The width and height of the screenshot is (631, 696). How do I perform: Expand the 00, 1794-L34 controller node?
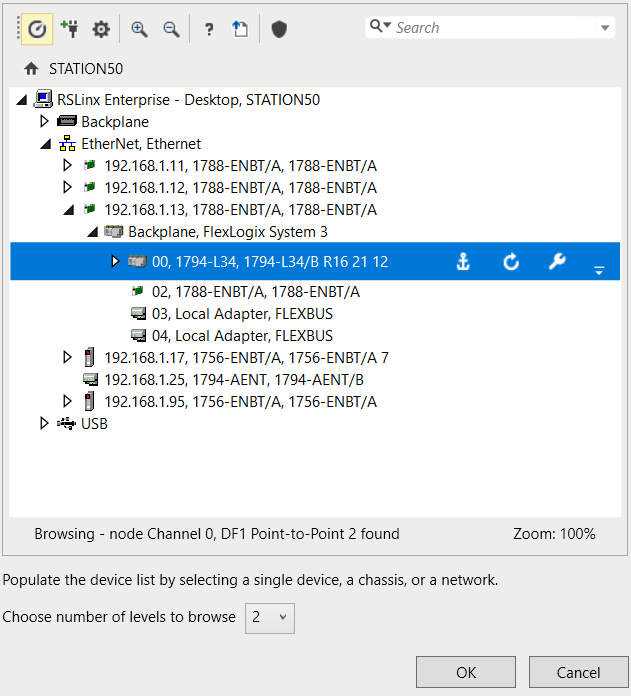pos(115,261)
